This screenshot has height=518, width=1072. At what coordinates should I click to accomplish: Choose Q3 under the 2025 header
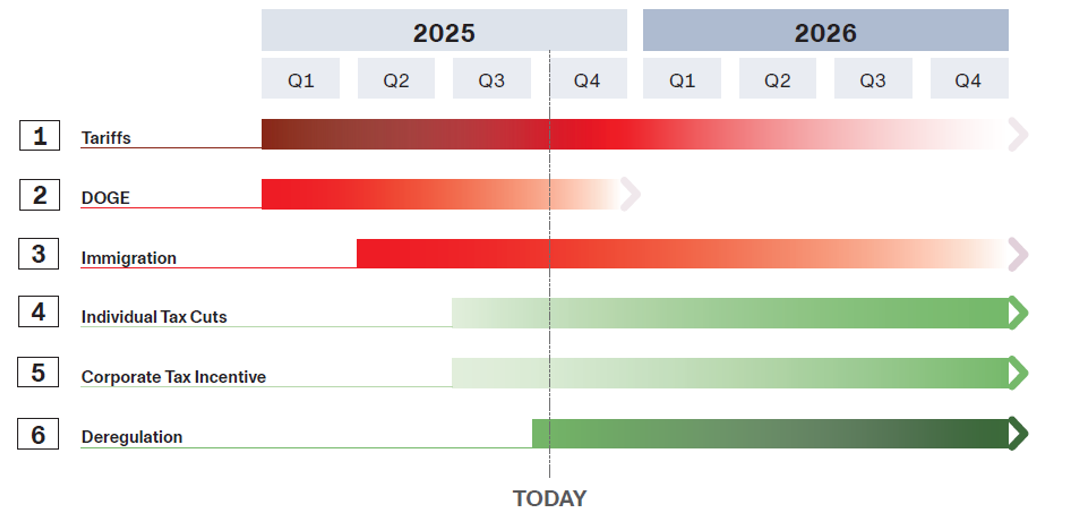[x=491, y=80]
